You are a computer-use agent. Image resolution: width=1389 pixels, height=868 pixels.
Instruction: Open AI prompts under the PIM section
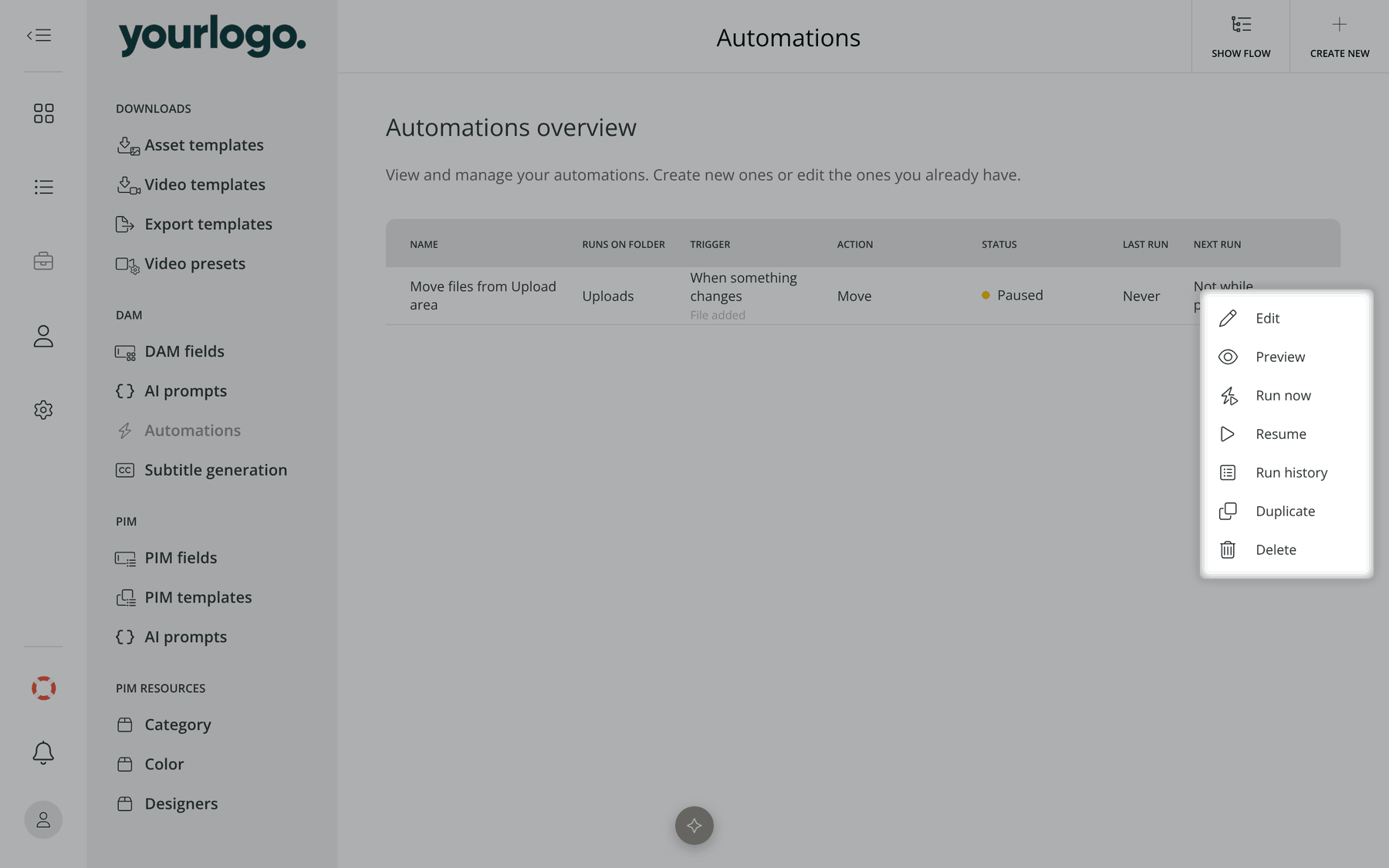[x=171, y=637]
